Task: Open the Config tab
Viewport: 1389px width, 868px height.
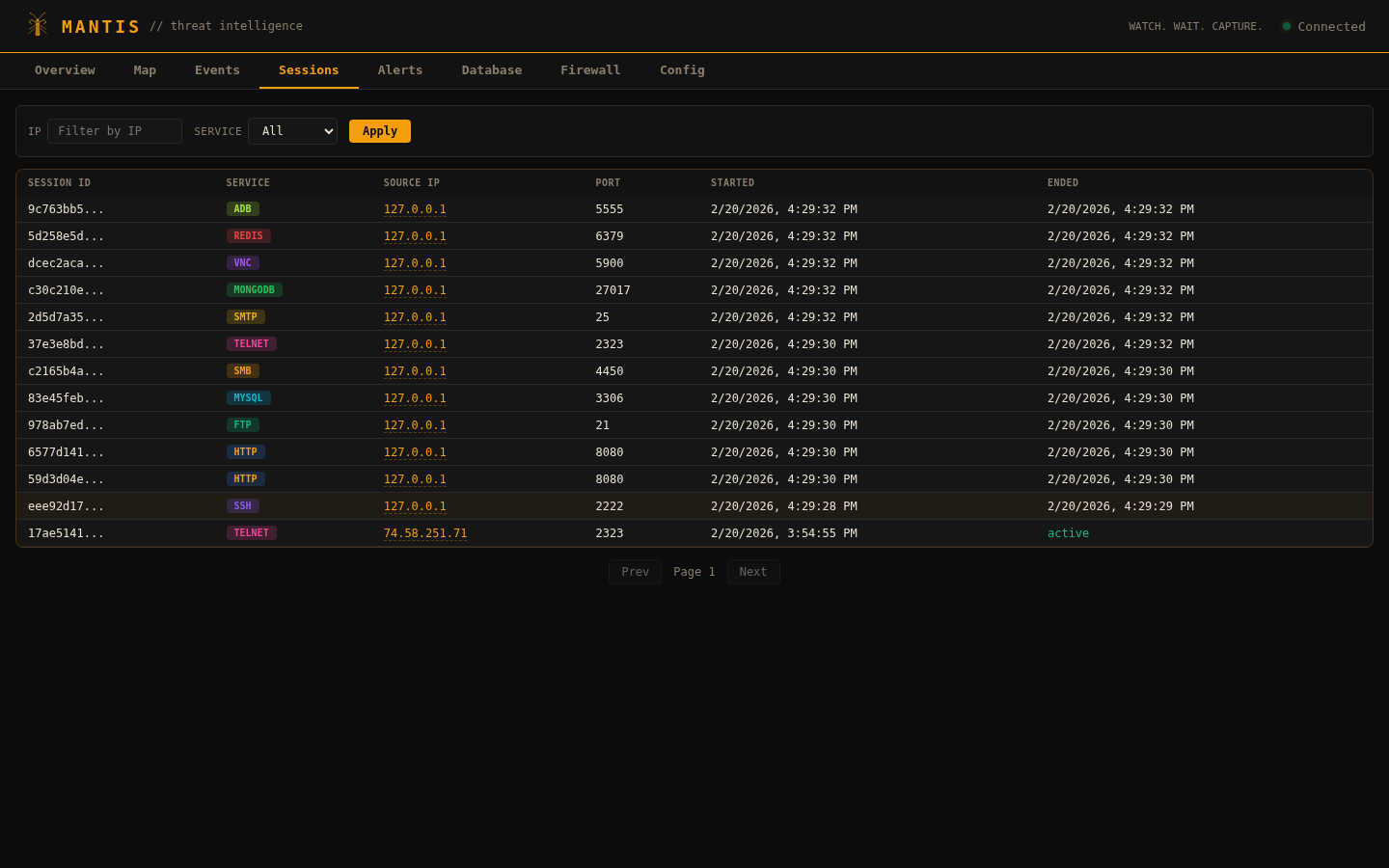Action: pos(682,70)
